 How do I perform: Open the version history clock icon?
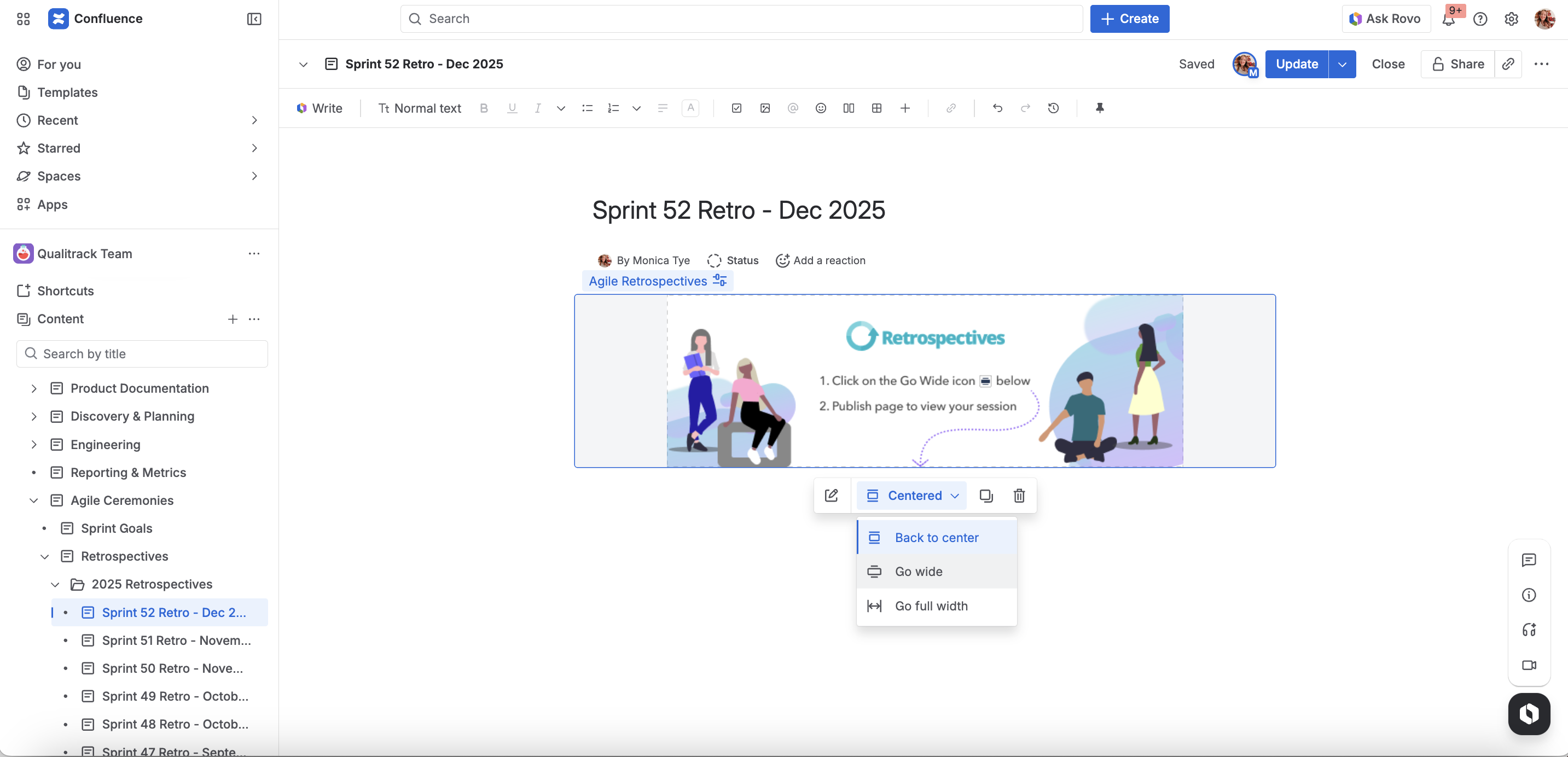click(x=1053, y=108)
